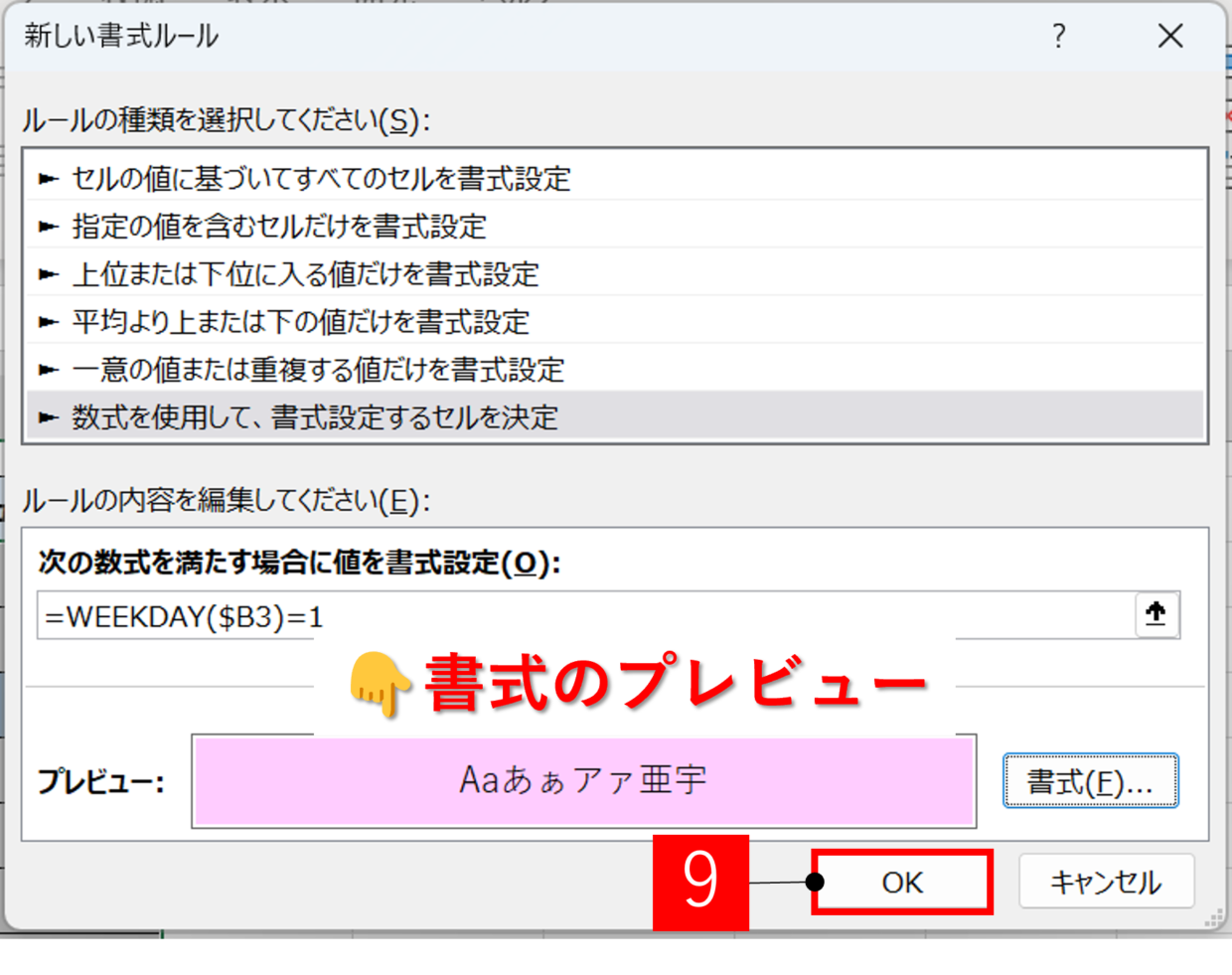
Task: Select 数式を使用して、書式設定するセルを決定 rule
Action: pos(314,417)
